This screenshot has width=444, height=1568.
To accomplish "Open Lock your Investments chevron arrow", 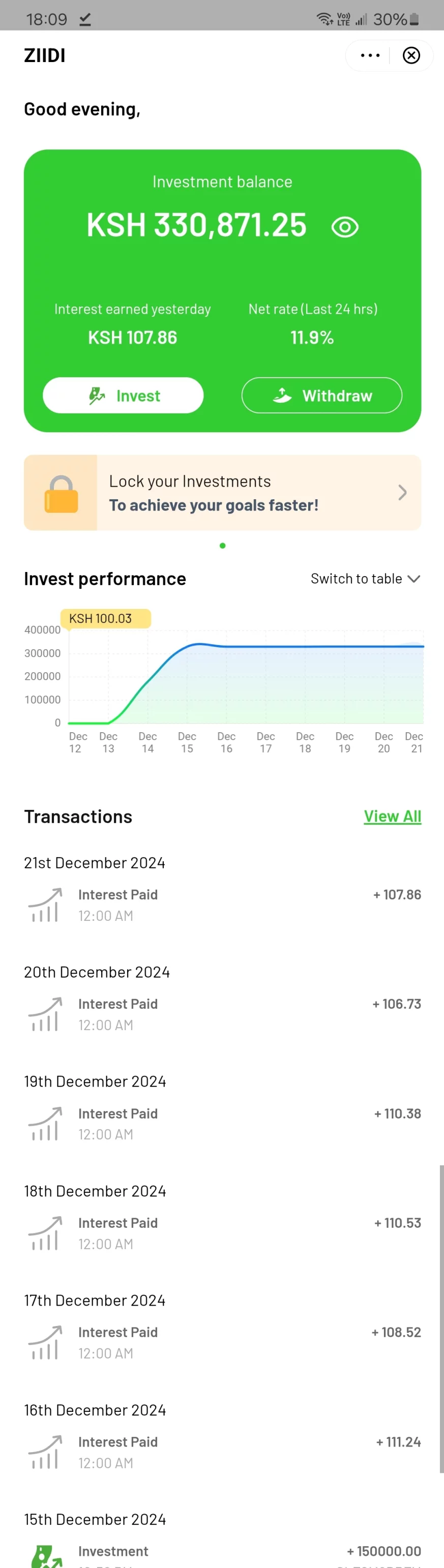I will 402,492.
